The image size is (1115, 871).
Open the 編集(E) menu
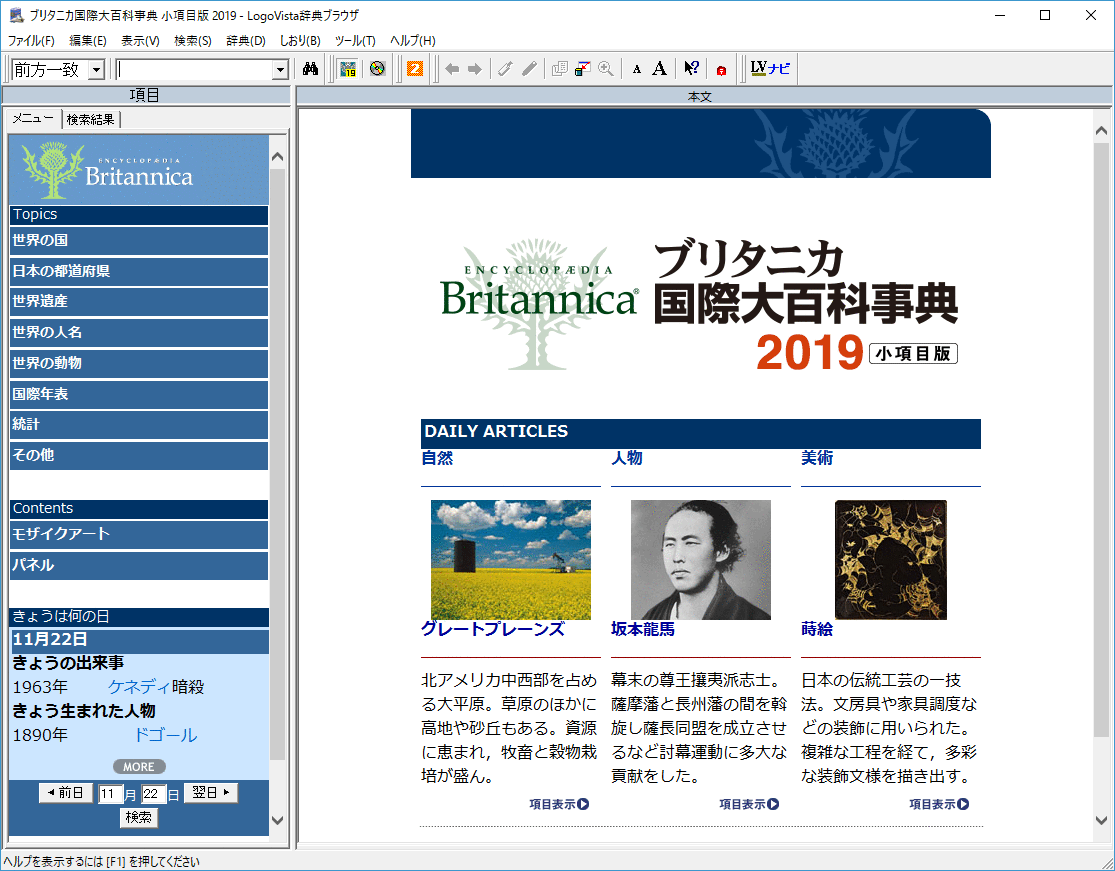pos(87,41)
